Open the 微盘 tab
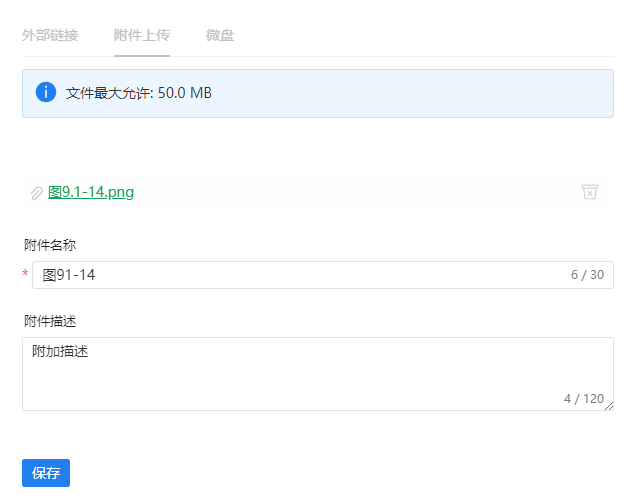The width and height of the screenshot is (632, 501). tap(220, 36)
